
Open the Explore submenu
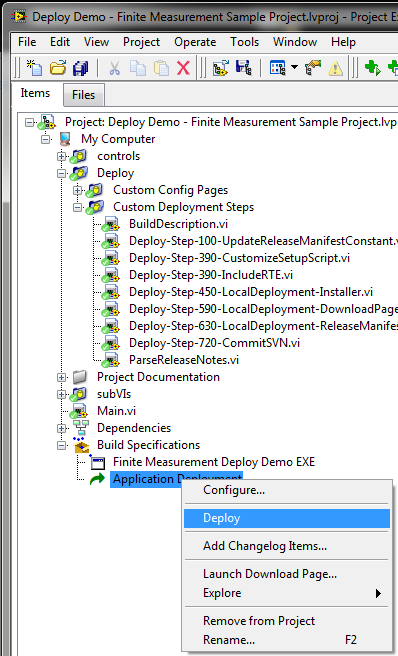(287, 593)
